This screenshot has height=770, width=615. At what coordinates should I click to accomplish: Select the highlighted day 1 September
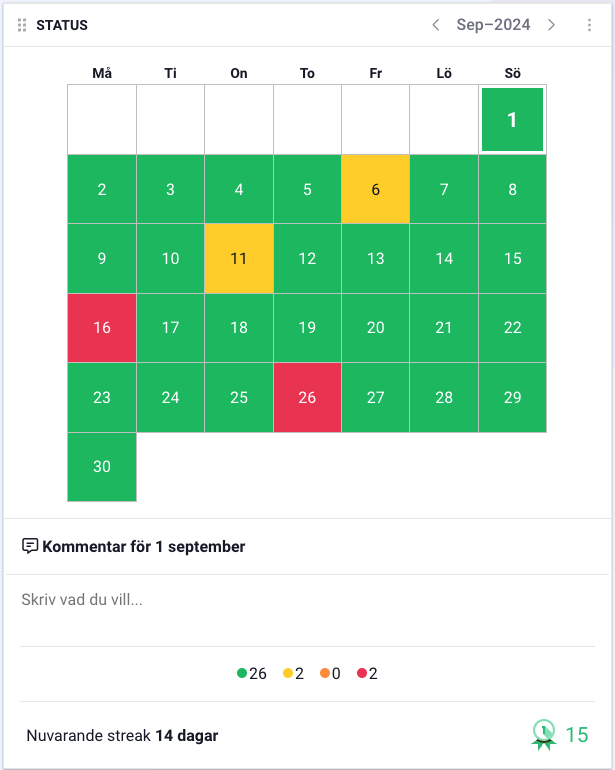[512, 120]
